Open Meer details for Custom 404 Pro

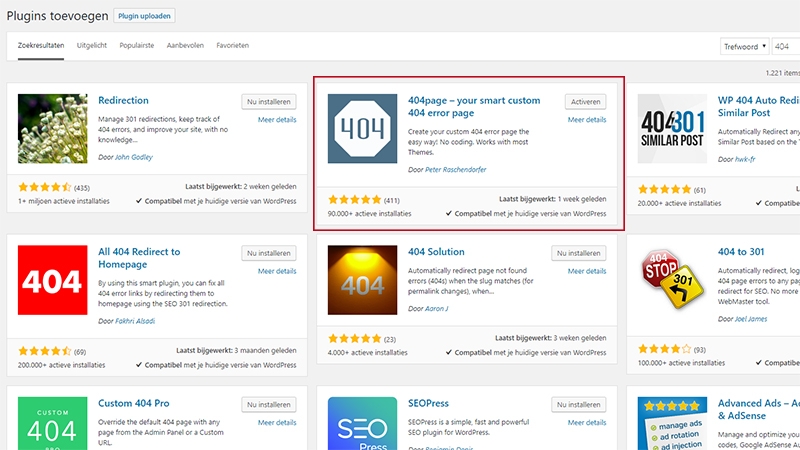click(x=277, y=422)
